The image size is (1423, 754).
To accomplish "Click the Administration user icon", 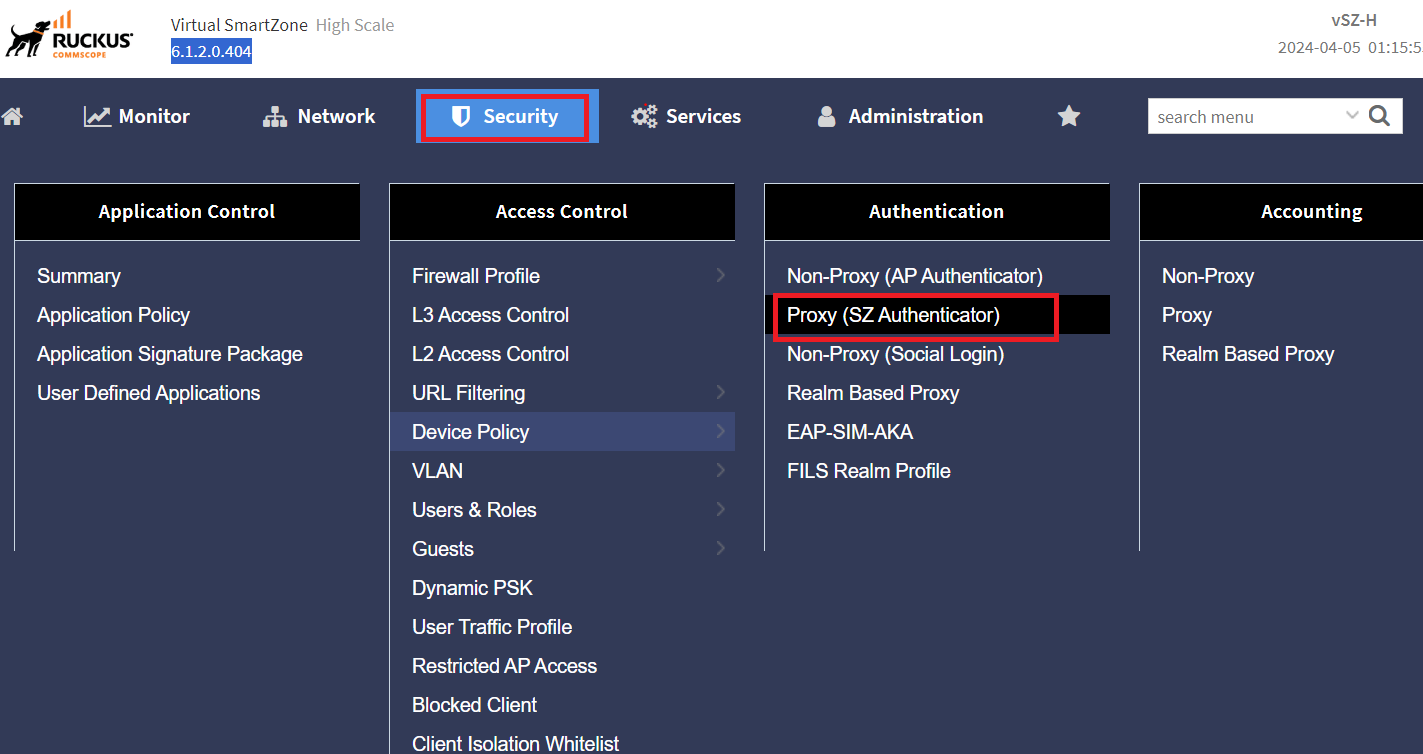I will 826,117.
